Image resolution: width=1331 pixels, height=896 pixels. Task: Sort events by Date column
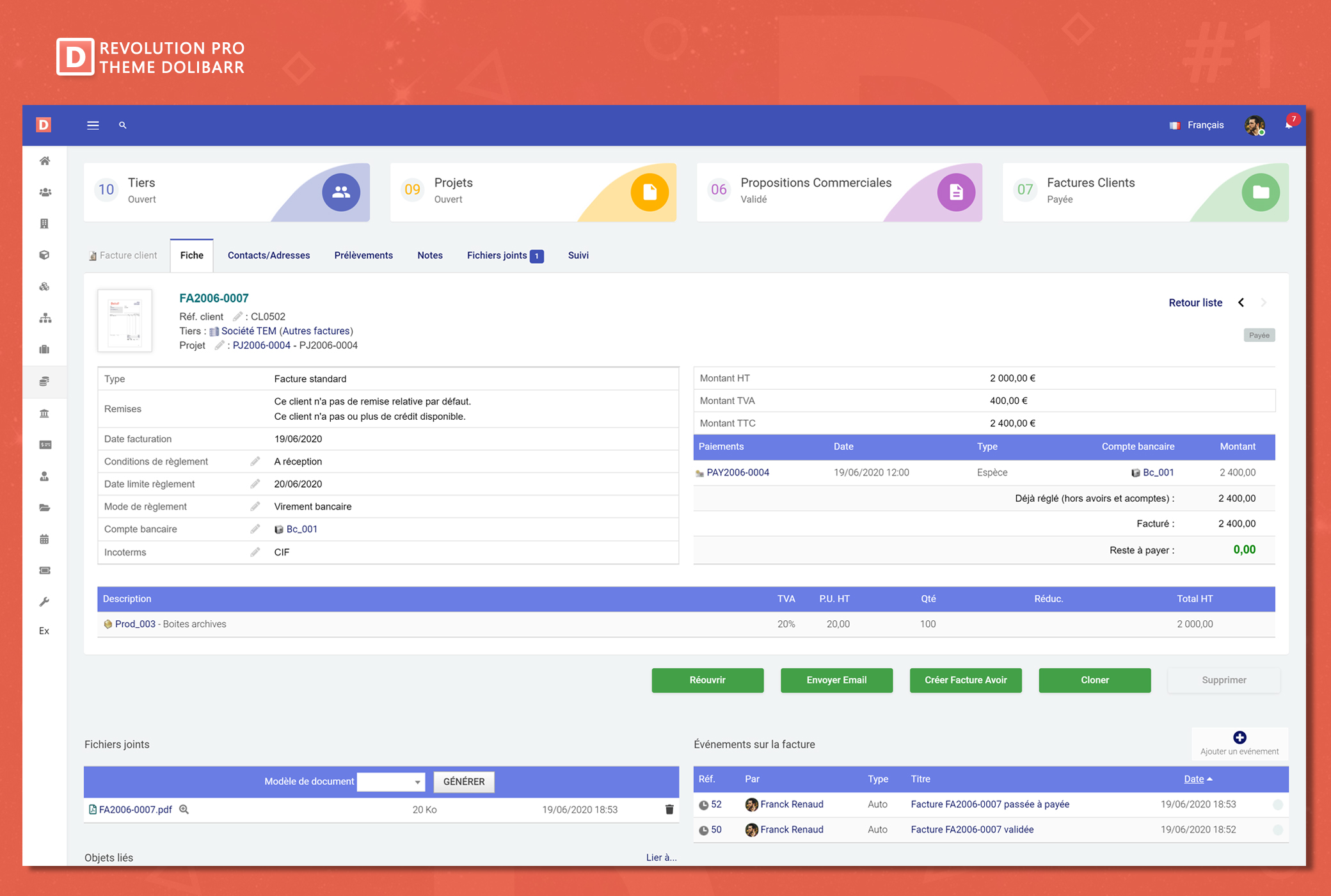tap(1198, 779)
